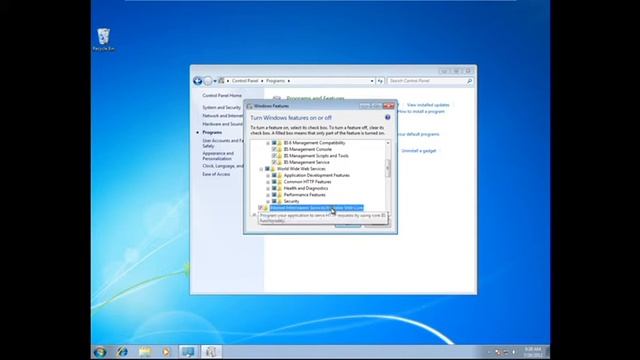Click the World Wide Web Services folder icon
640x360 pixels.
(273, 169)
